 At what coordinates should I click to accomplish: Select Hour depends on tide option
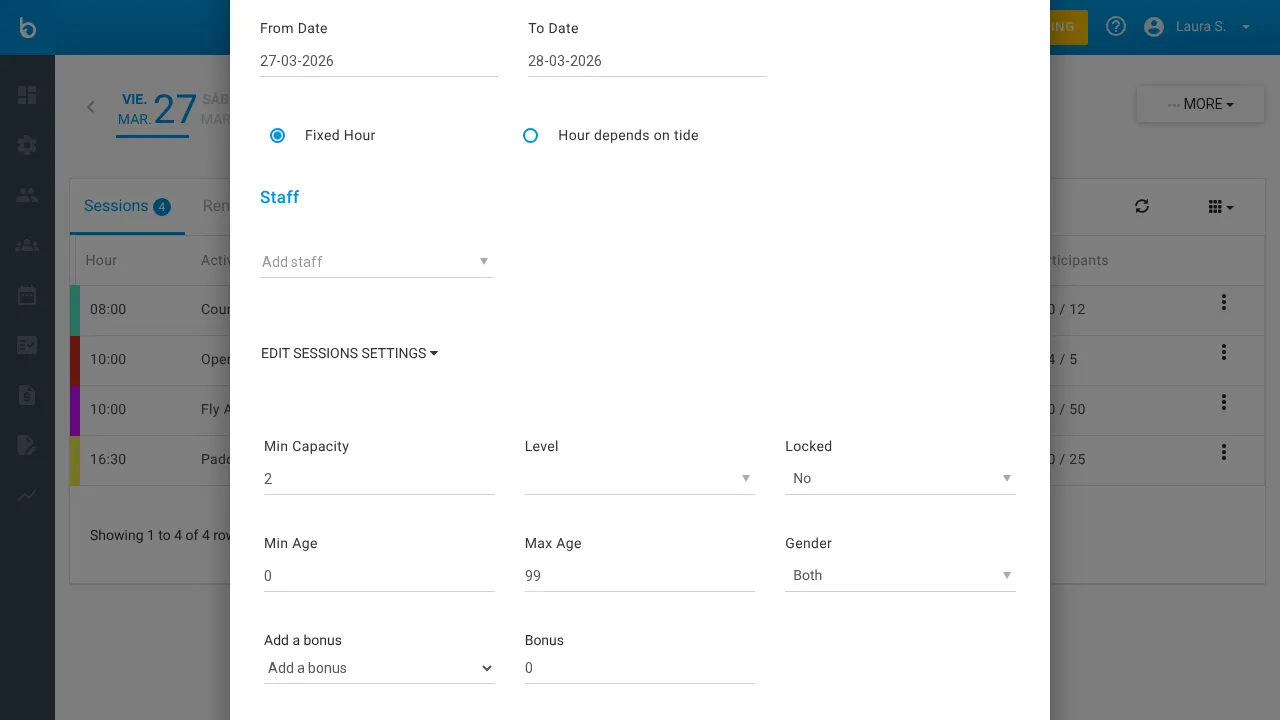531,135
